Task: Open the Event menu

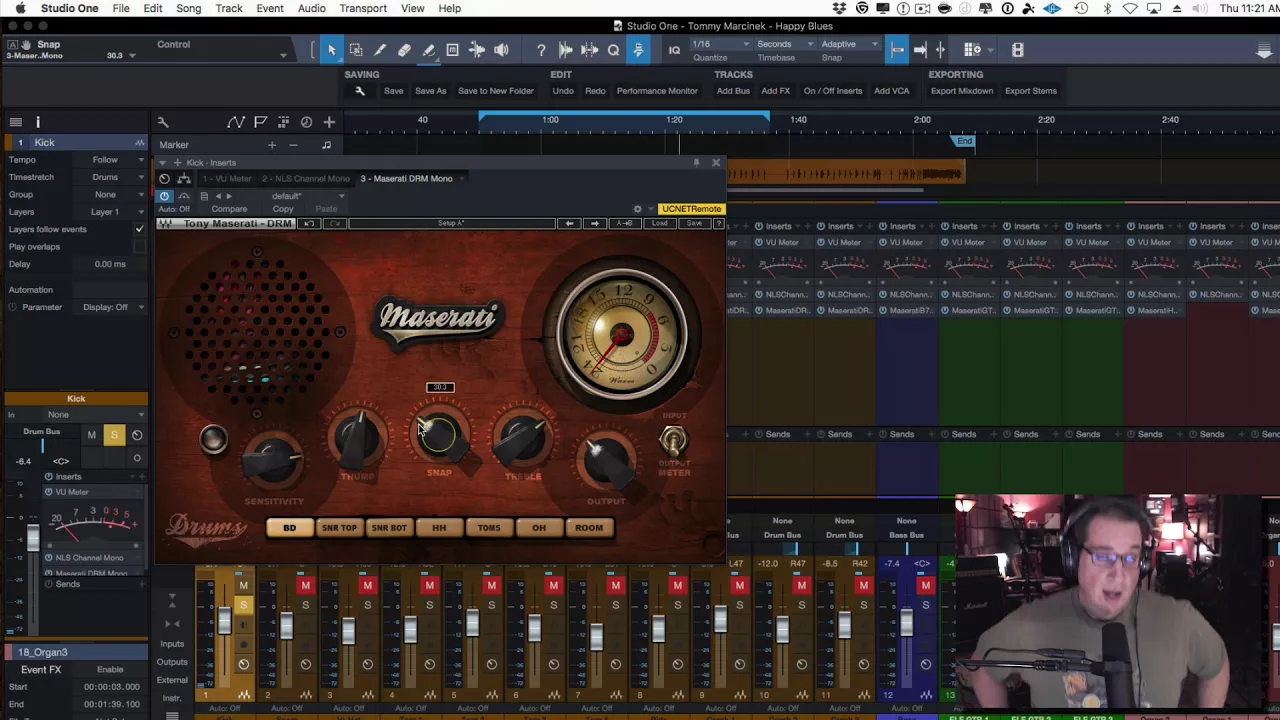Action: [270, 8]
